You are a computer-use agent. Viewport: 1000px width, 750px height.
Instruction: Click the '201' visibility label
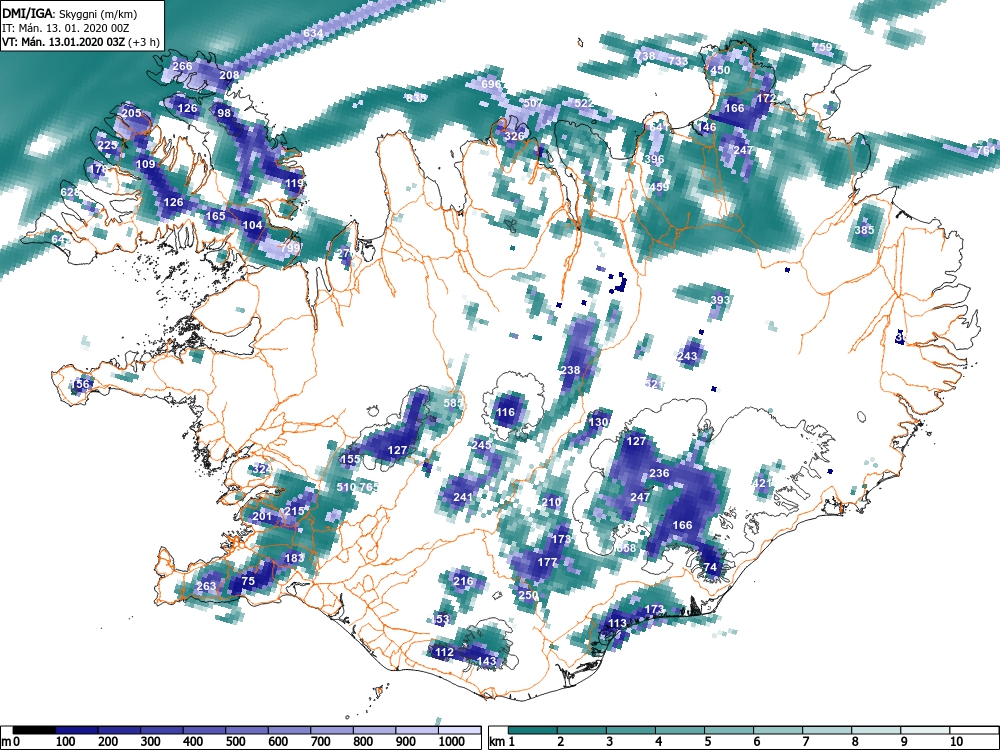[262, 515]
